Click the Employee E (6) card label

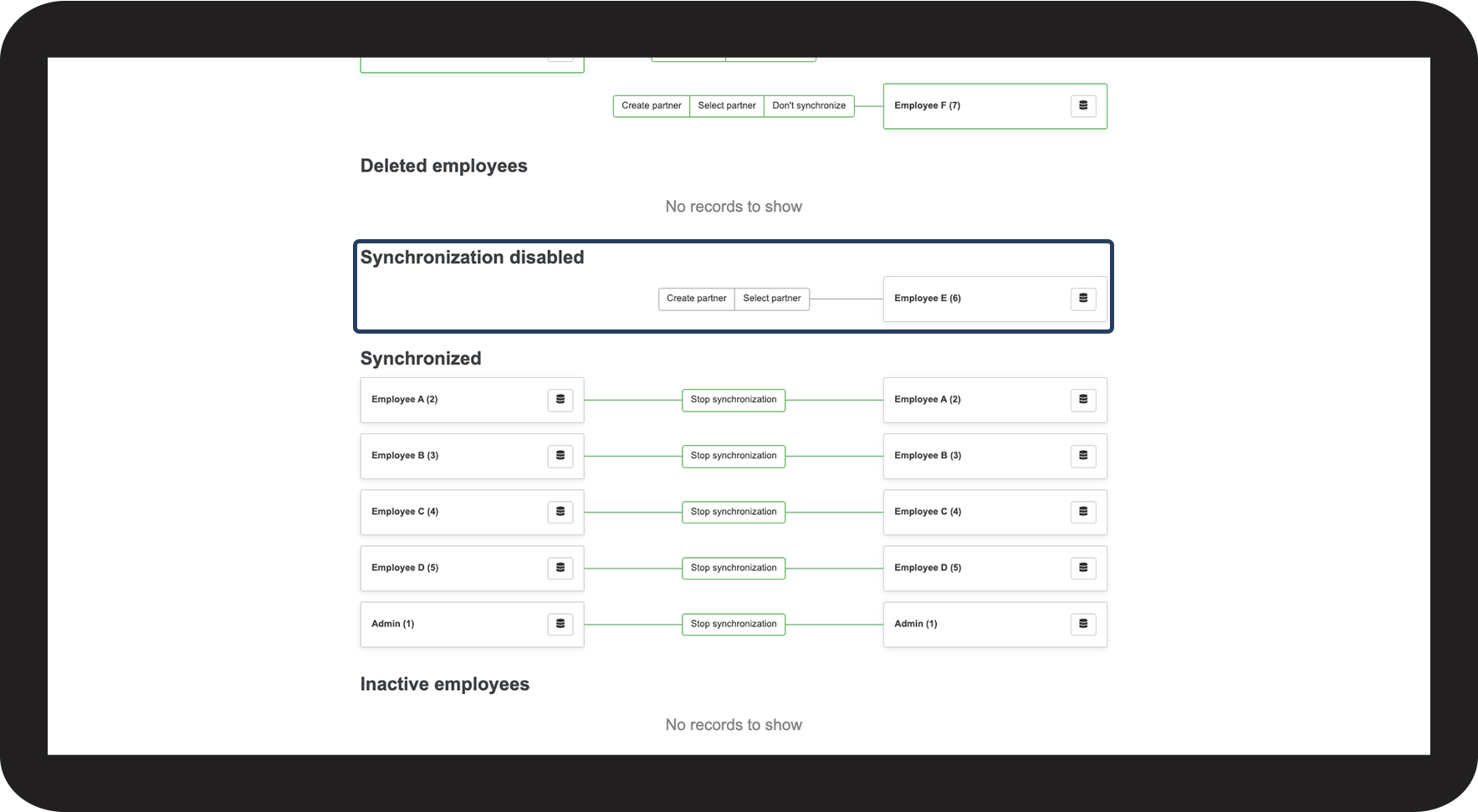[928, 299]
